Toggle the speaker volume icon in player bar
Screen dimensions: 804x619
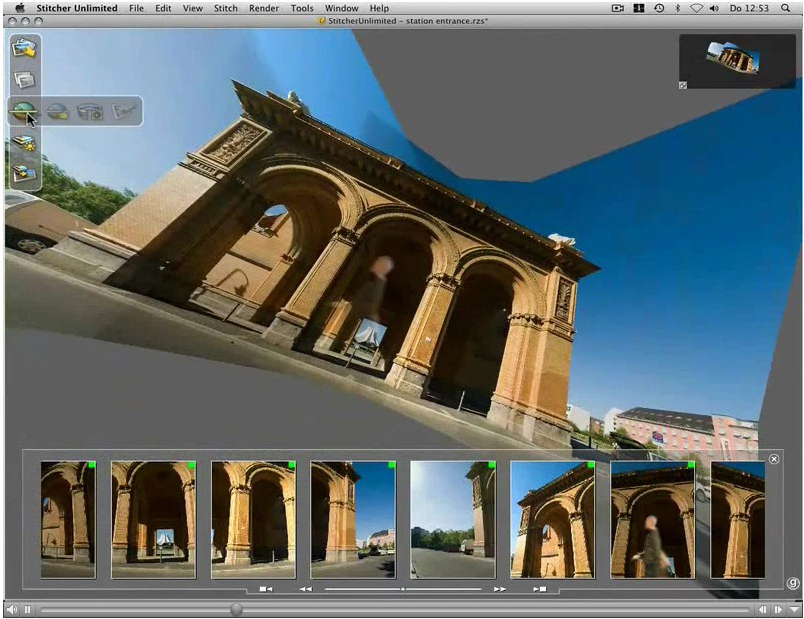[11, 609]
